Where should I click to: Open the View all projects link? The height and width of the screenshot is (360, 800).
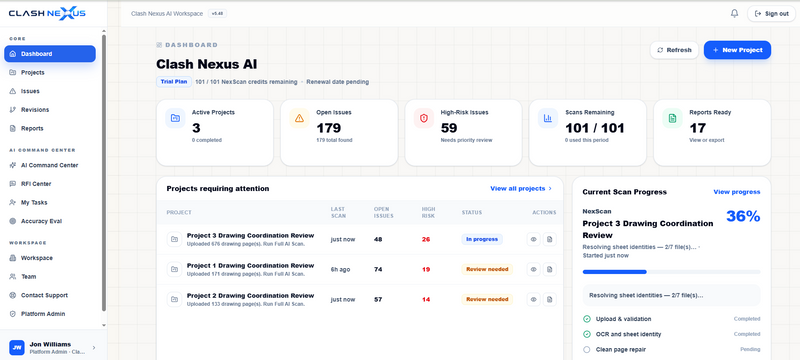(521, 189)
